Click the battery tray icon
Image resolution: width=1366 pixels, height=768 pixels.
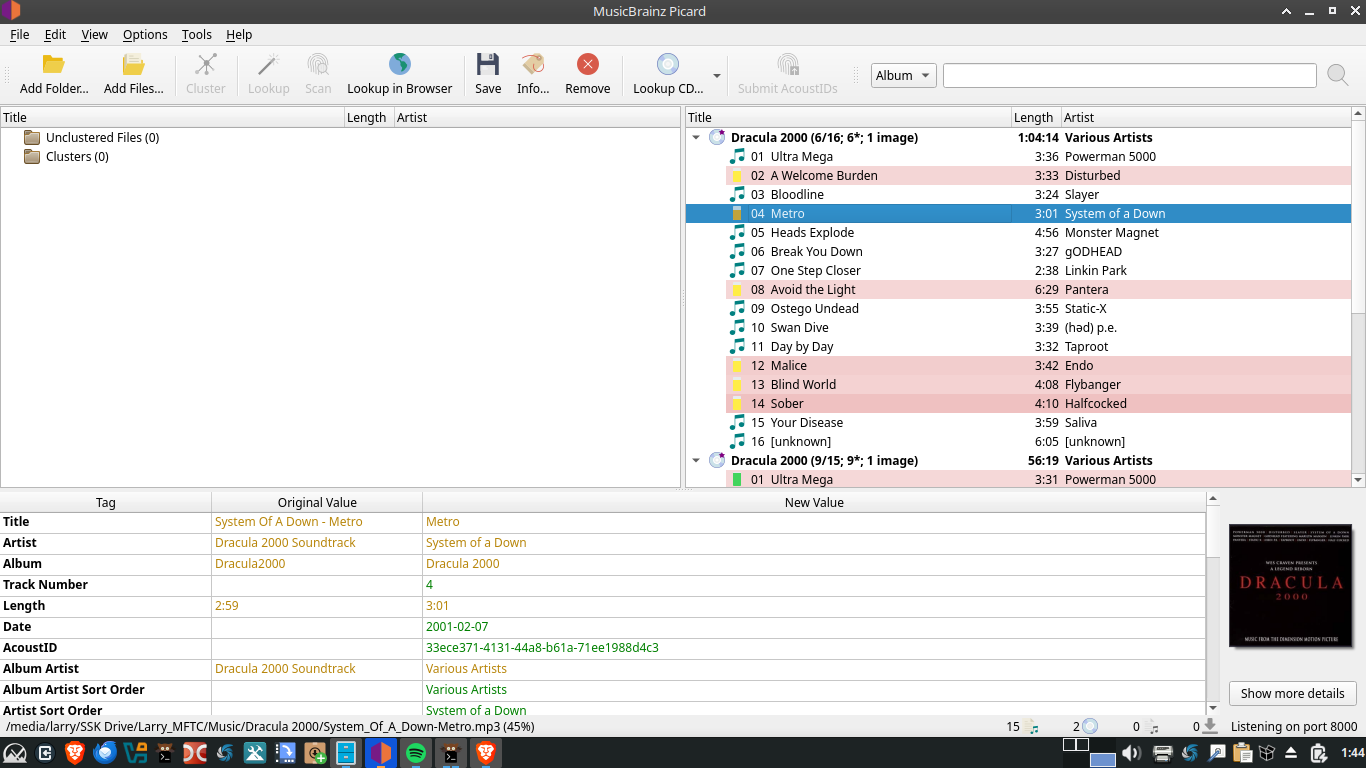(1319, 753)
